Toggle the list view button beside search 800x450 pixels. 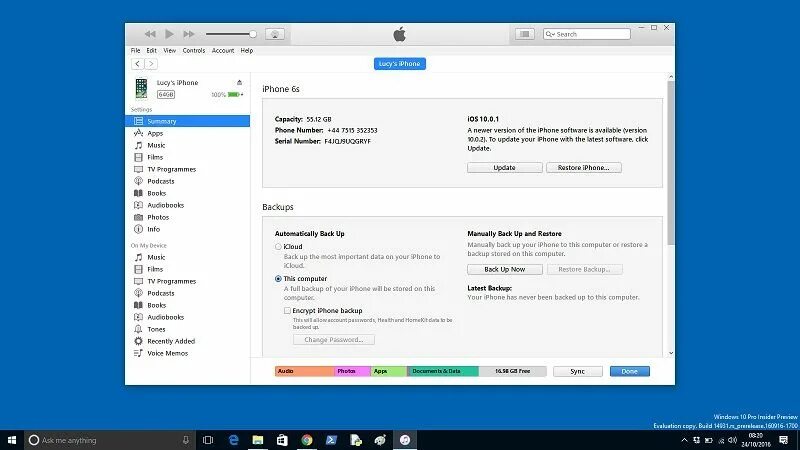pos(524,34)
